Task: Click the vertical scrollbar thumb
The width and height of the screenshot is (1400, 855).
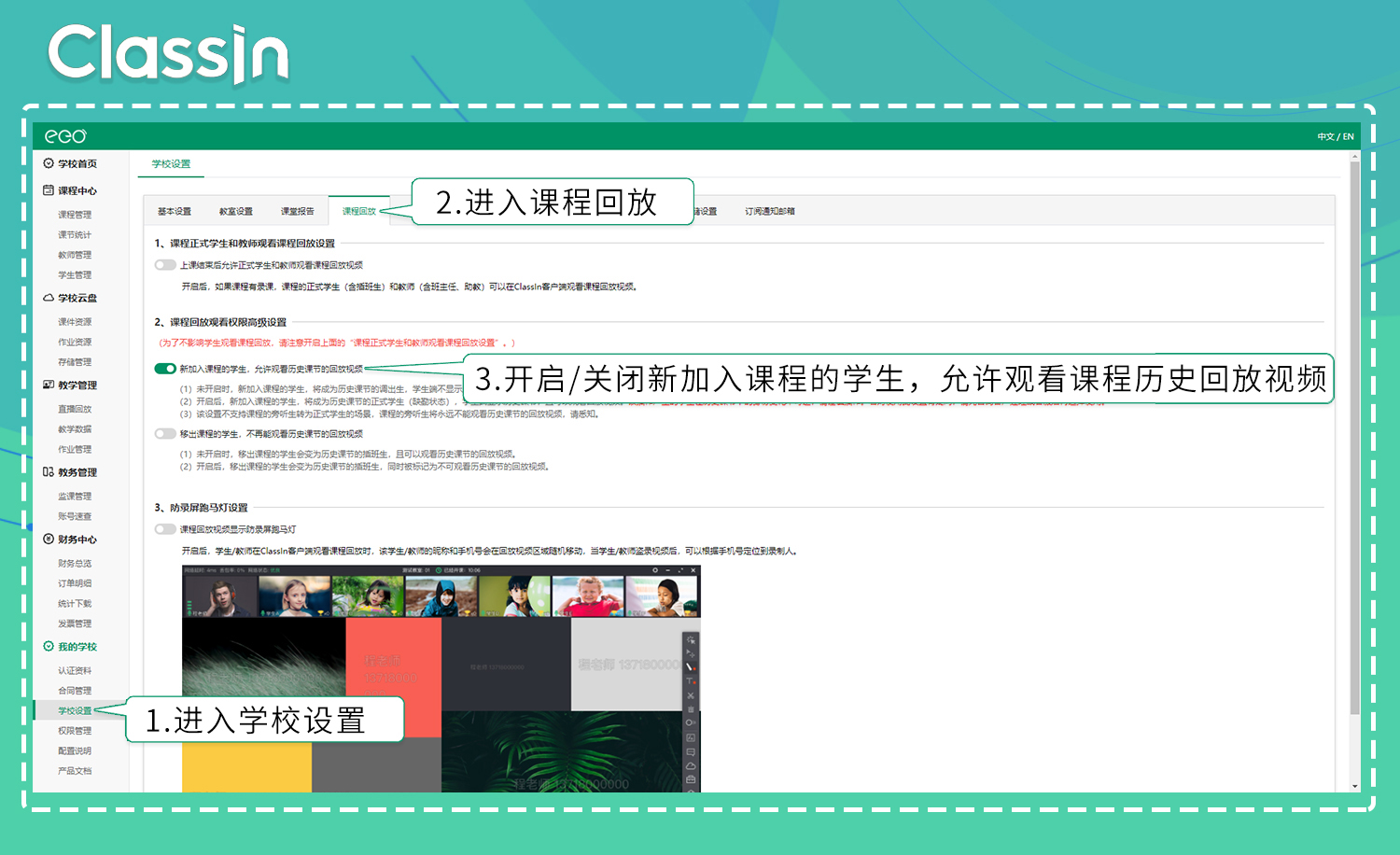Action: [1355, 439]
